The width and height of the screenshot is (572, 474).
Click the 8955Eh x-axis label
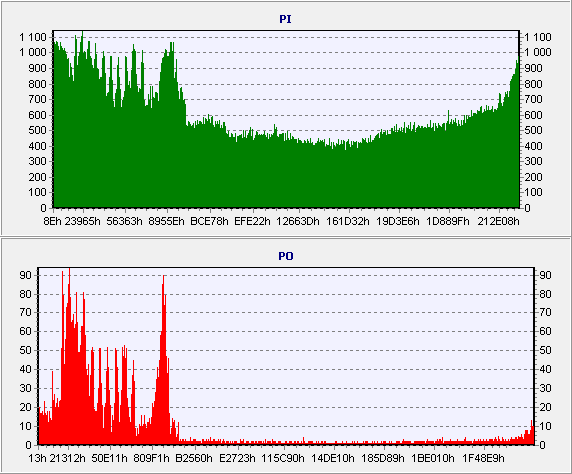(167, 221)
